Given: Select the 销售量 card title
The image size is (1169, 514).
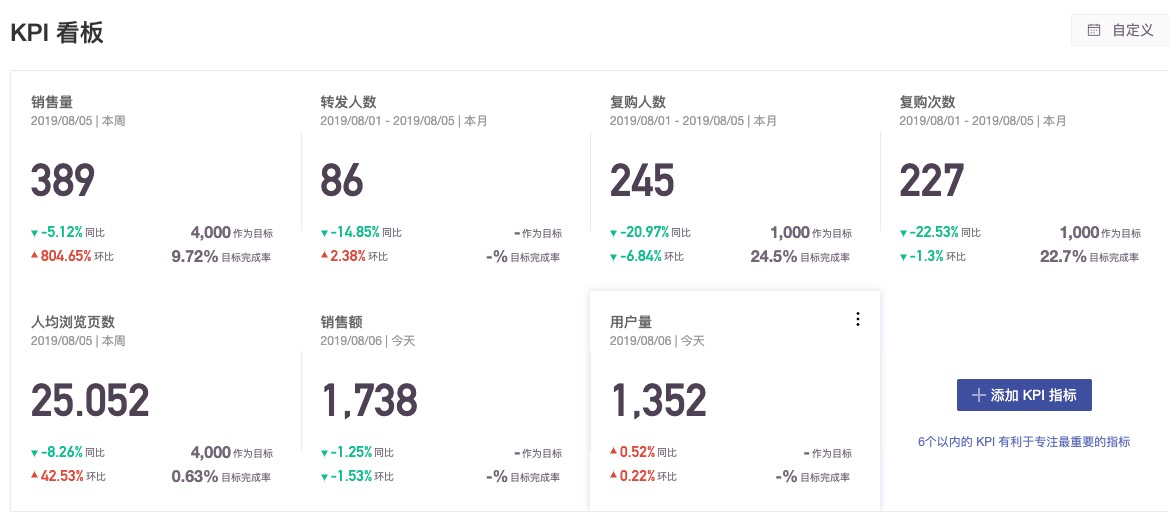Looking at the screenshot, I should (x=51, y=102).
